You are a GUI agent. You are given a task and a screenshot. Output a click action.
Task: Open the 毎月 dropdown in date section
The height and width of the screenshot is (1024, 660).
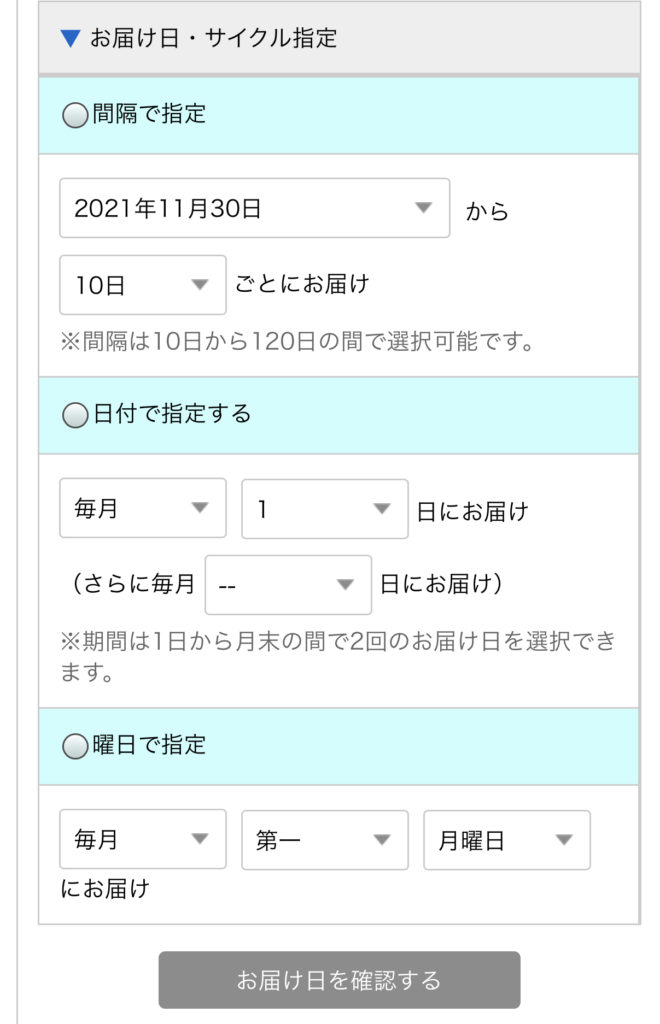click(143, 509)
